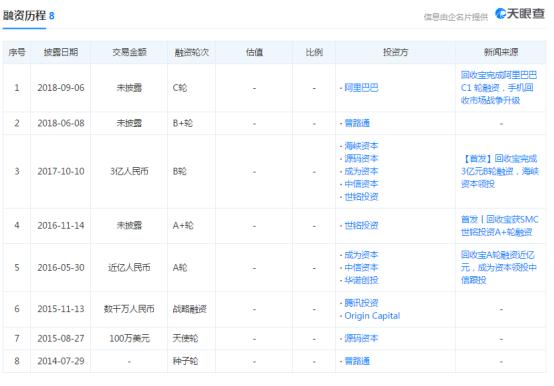
Task: Select the date 2015-11-13 cell
Action: (61, 309)
